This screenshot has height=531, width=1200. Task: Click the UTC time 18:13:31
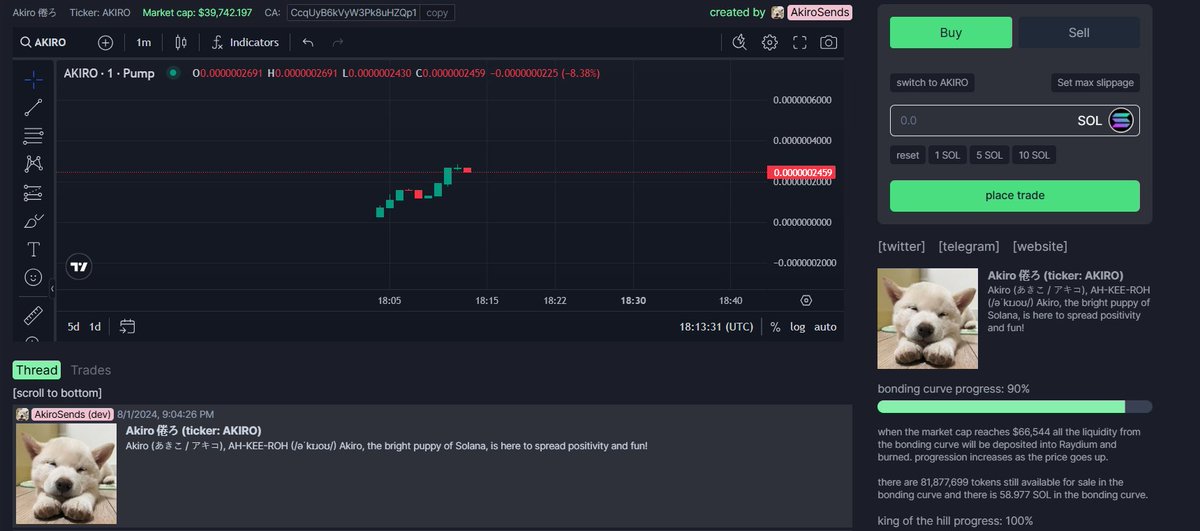point(717,327)
